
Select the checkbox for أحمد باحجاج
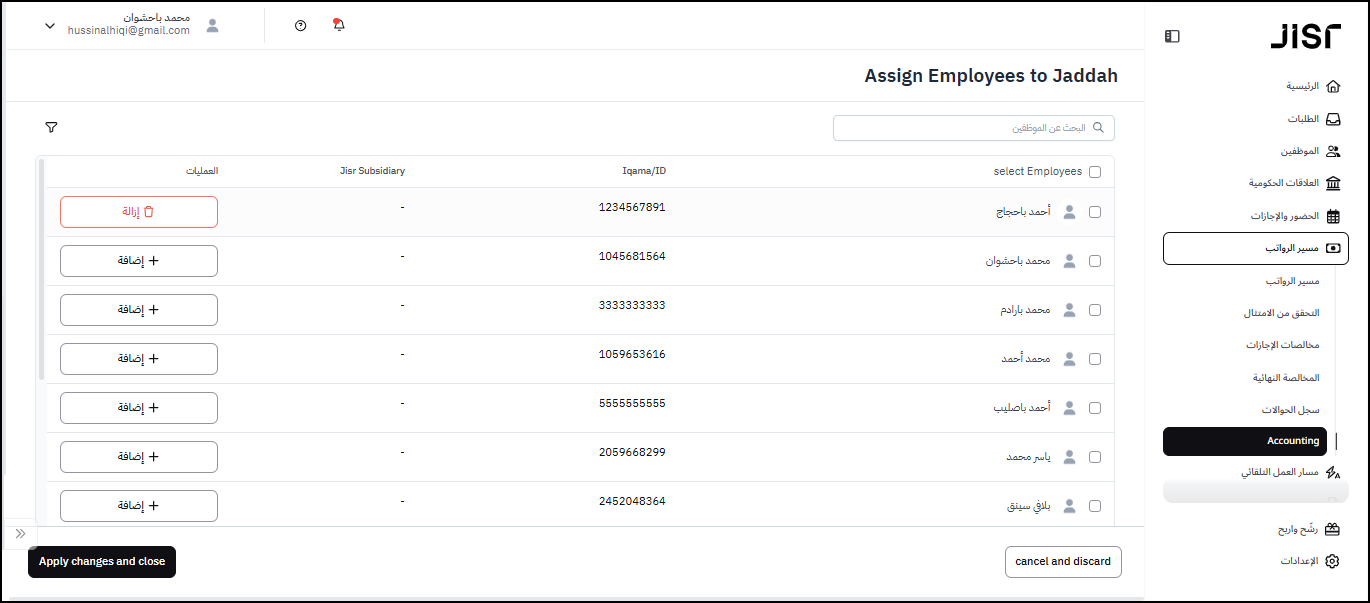click(1095, 212)
